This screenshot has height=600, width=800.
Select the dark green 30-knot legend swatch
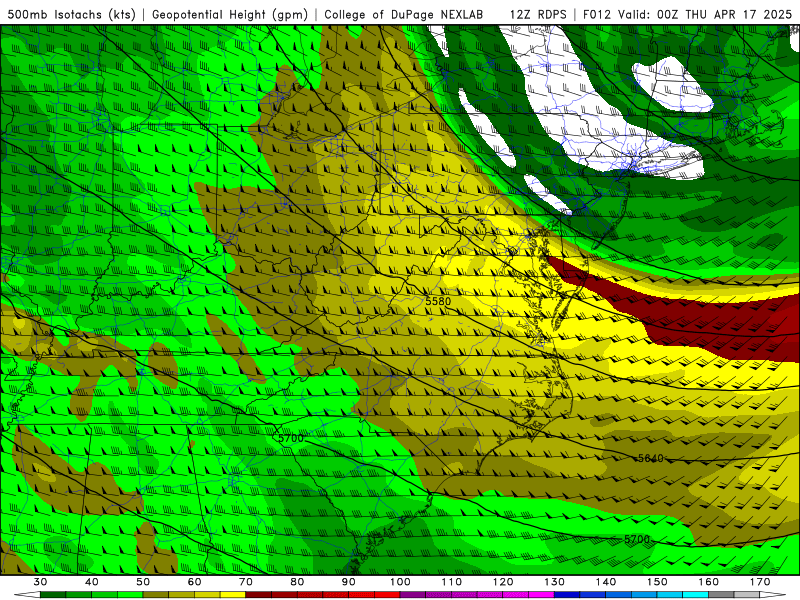(x=53, y=595)
